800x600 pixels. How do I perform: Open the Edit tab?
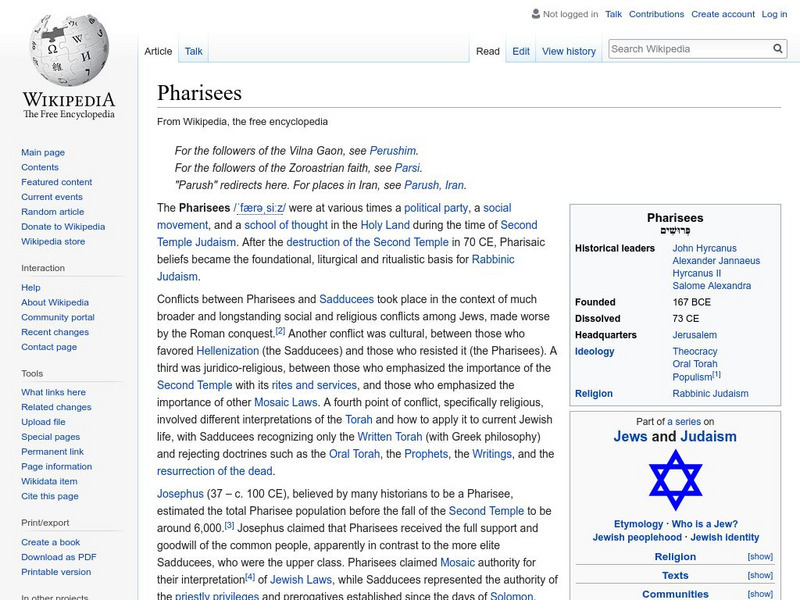pyautogui.click(x=521, y=51)
